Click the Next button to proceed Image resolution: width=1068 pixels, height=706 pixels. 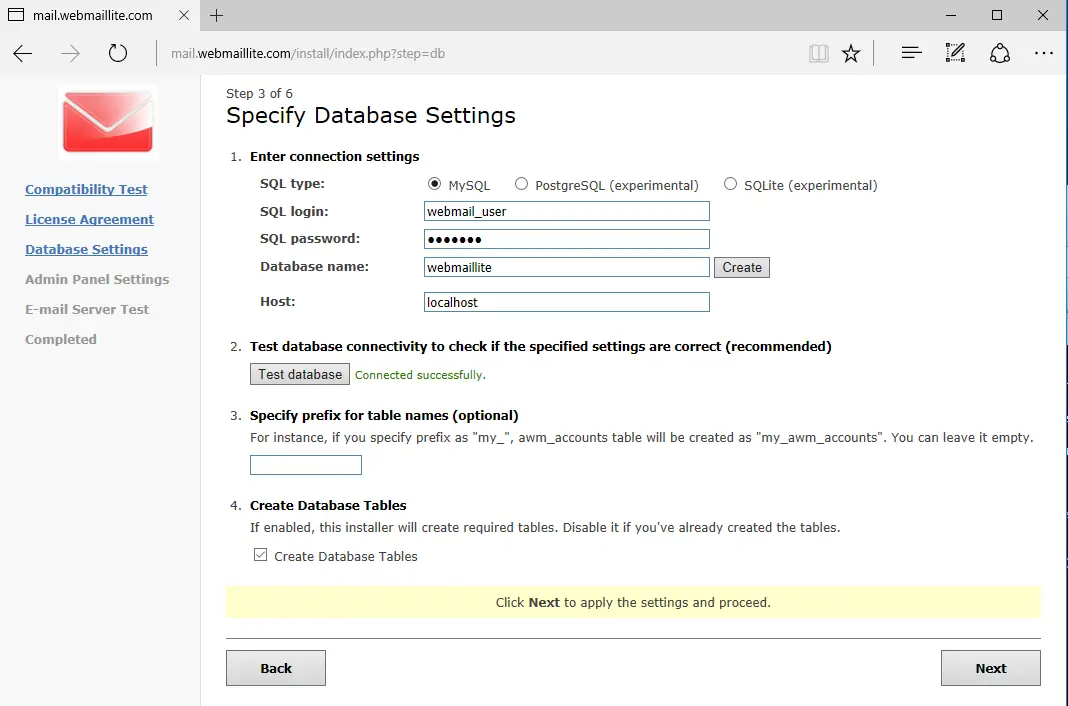(x=990, y=668)
